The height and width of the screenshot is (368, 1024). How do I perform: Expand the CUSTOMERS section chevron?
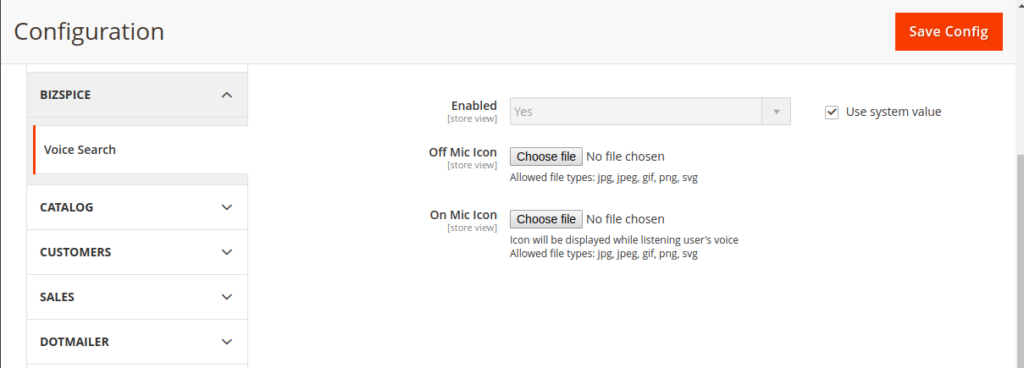coord(227,252)
